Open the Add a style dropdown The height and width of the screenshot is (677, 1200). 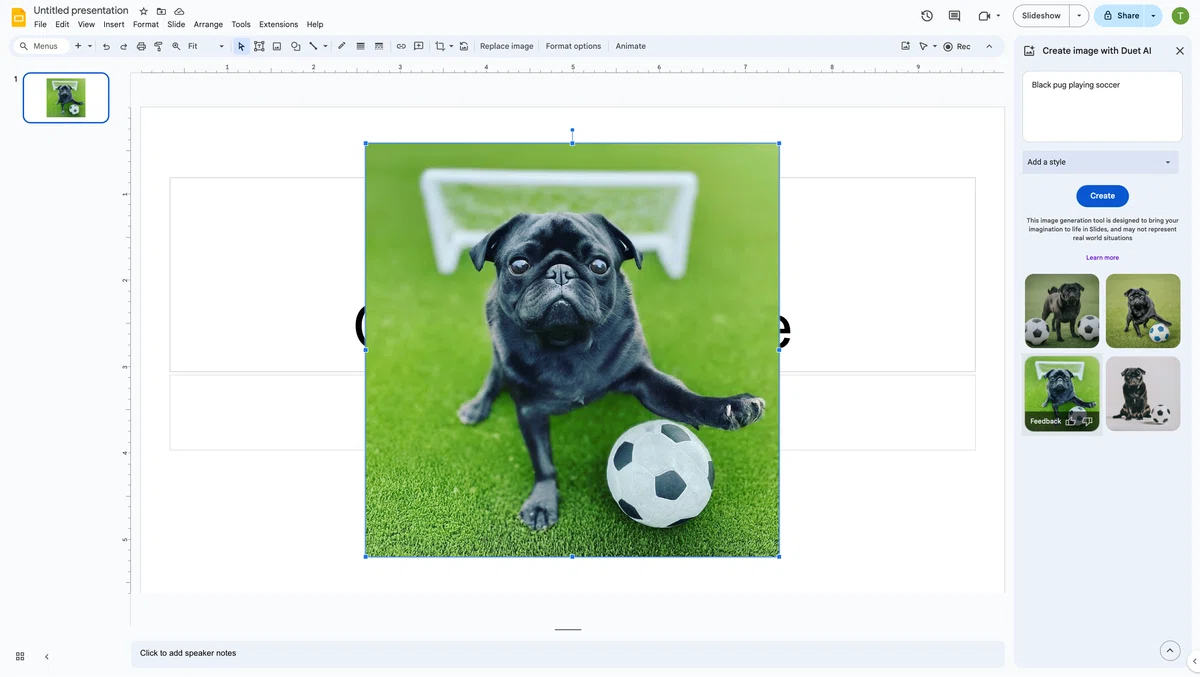click(1100, 162)
